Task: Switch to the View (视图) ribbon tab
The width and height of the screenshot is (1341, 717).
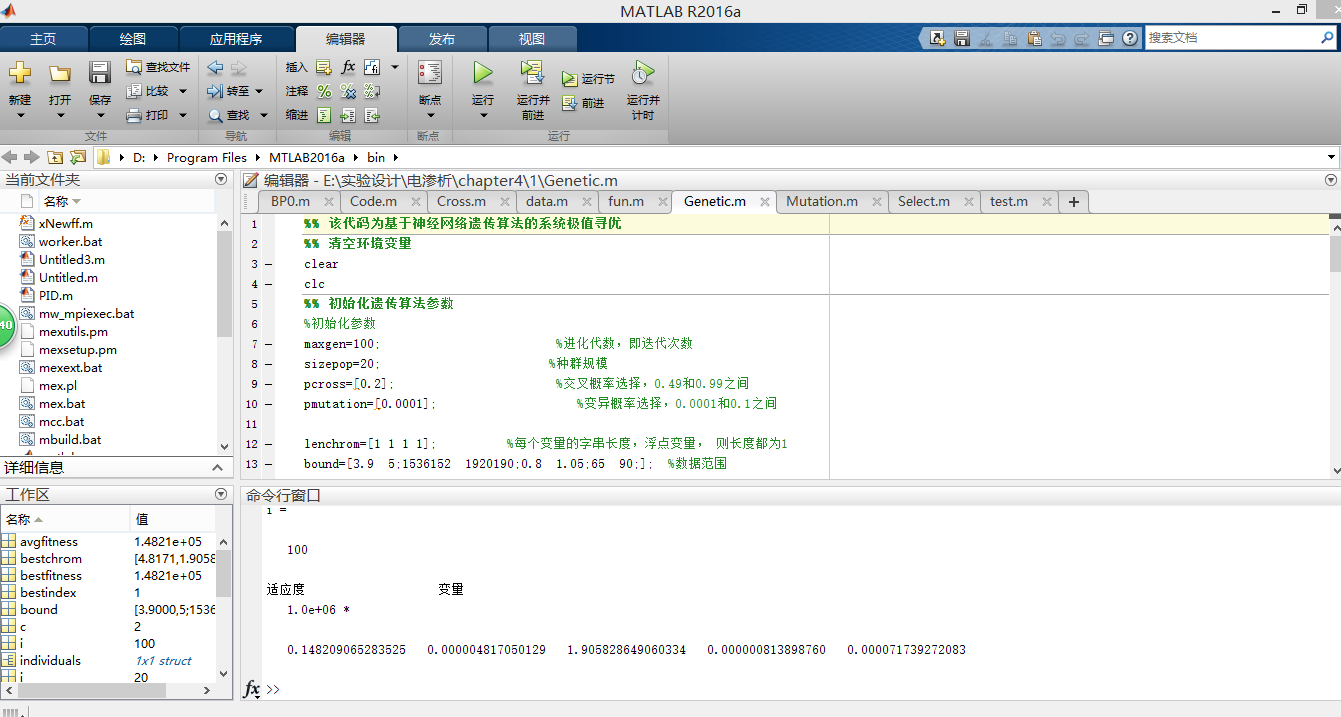Action: [532, 39]
